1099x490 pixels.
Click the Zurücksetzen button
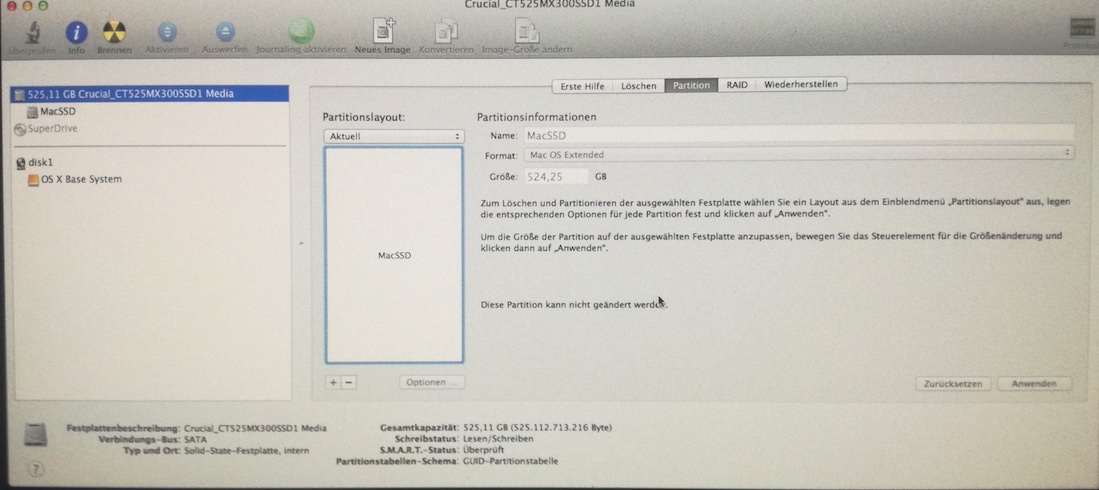coord(953,384)
